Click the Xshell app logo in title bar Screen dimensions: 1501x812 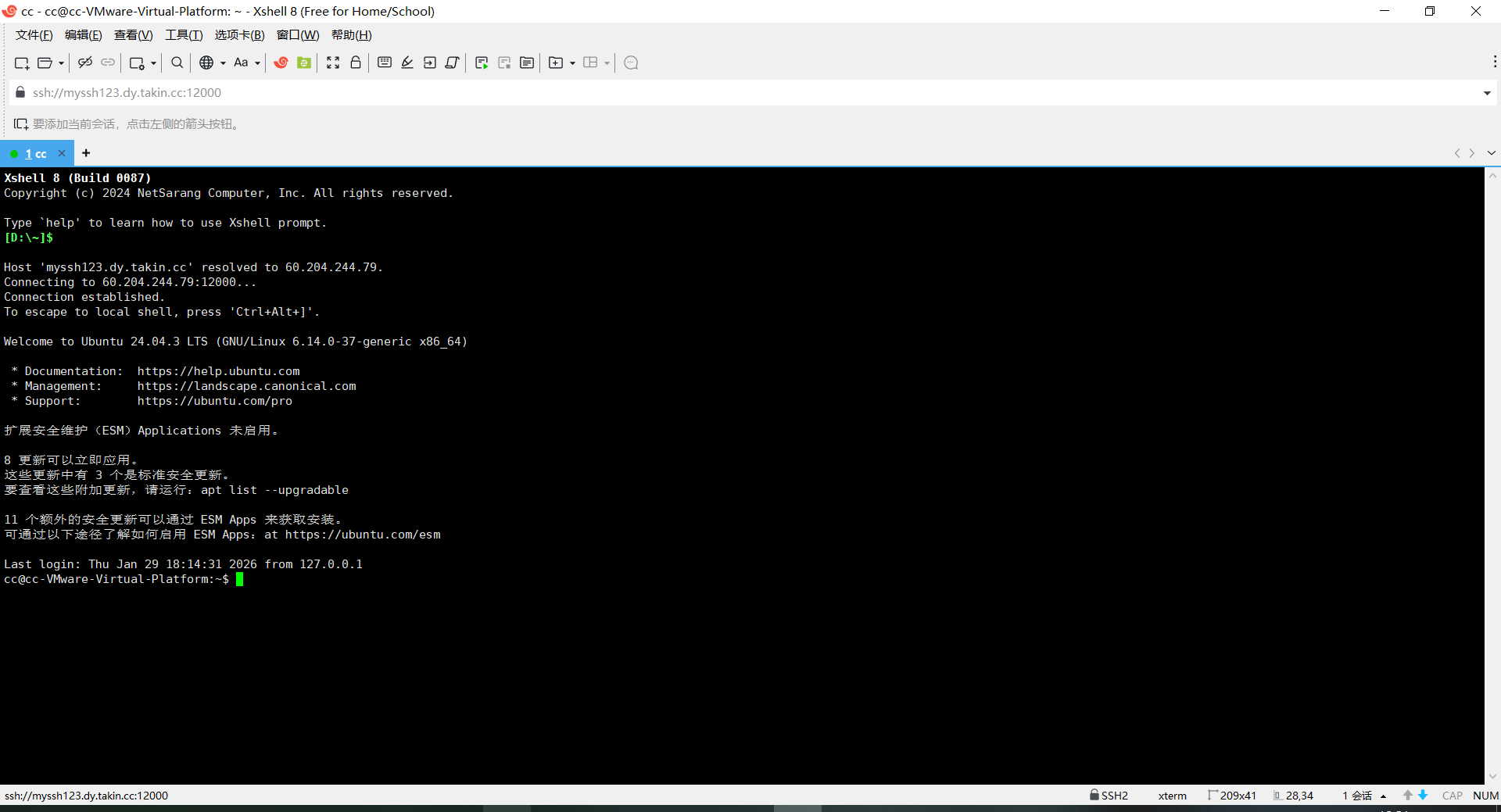click(x=9, y=11)
